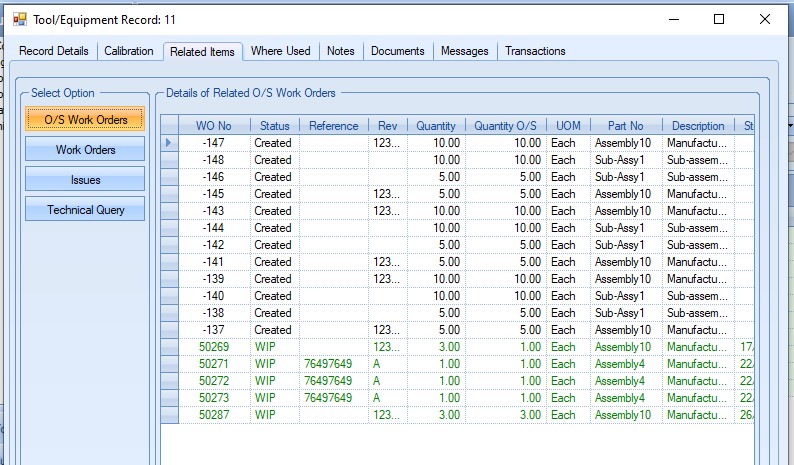Open the Documents tab
This screenshot has height=465, width=794.
pos(397,51)
